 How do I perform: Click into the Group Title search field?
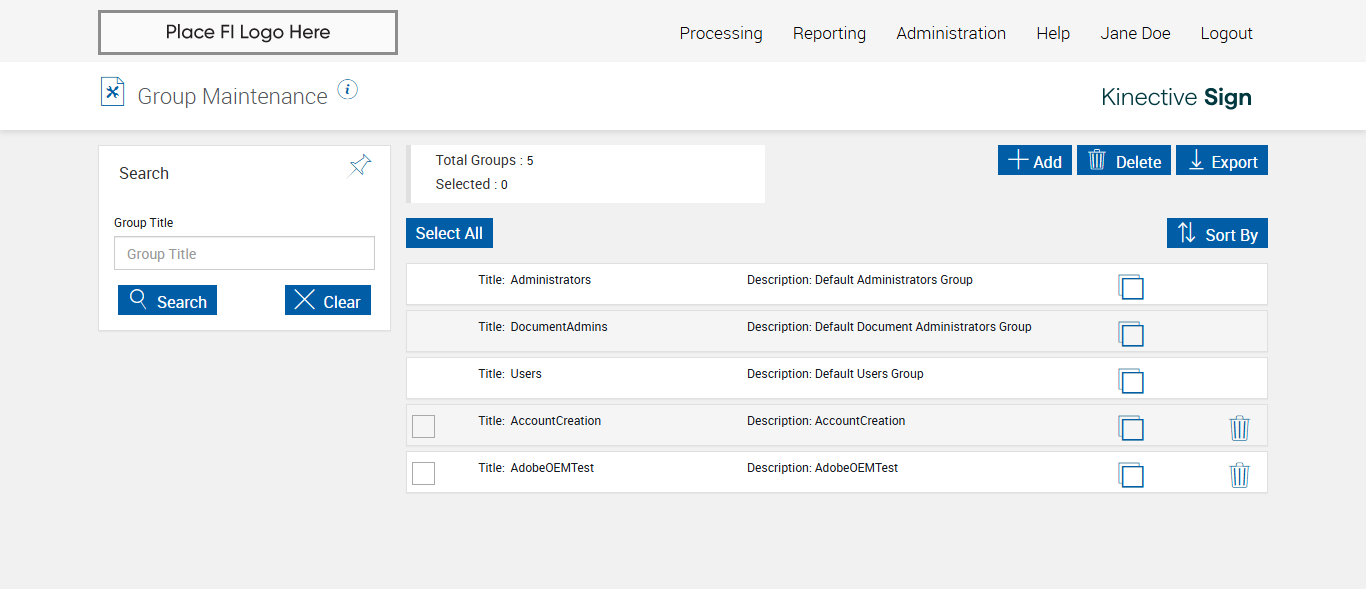coord(244,254)
